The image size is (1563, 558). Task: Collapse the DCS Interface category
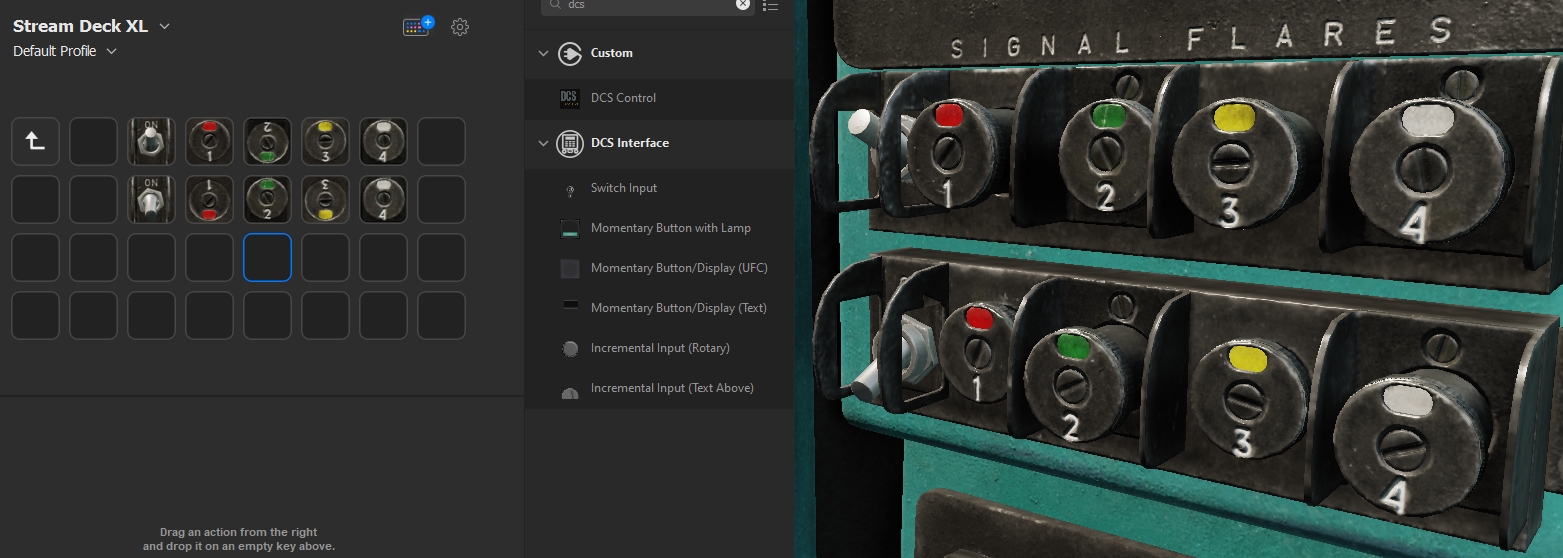click(543, 143)
